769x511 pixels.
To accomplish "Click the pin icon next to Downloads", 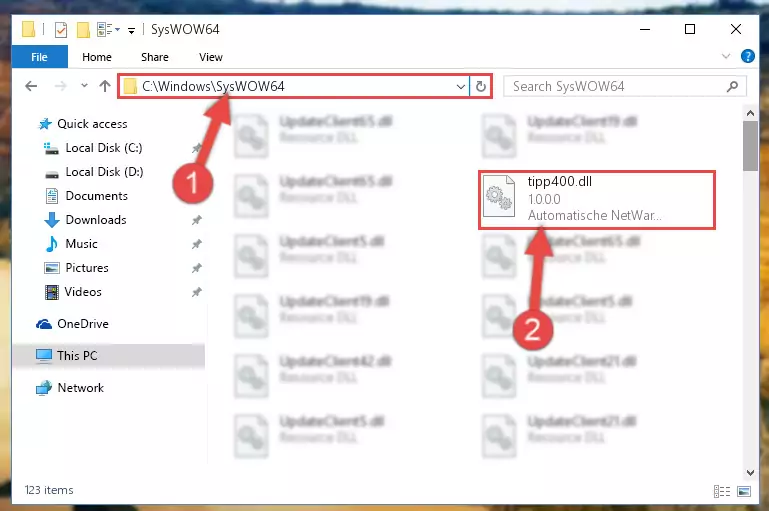I will 197,220.
